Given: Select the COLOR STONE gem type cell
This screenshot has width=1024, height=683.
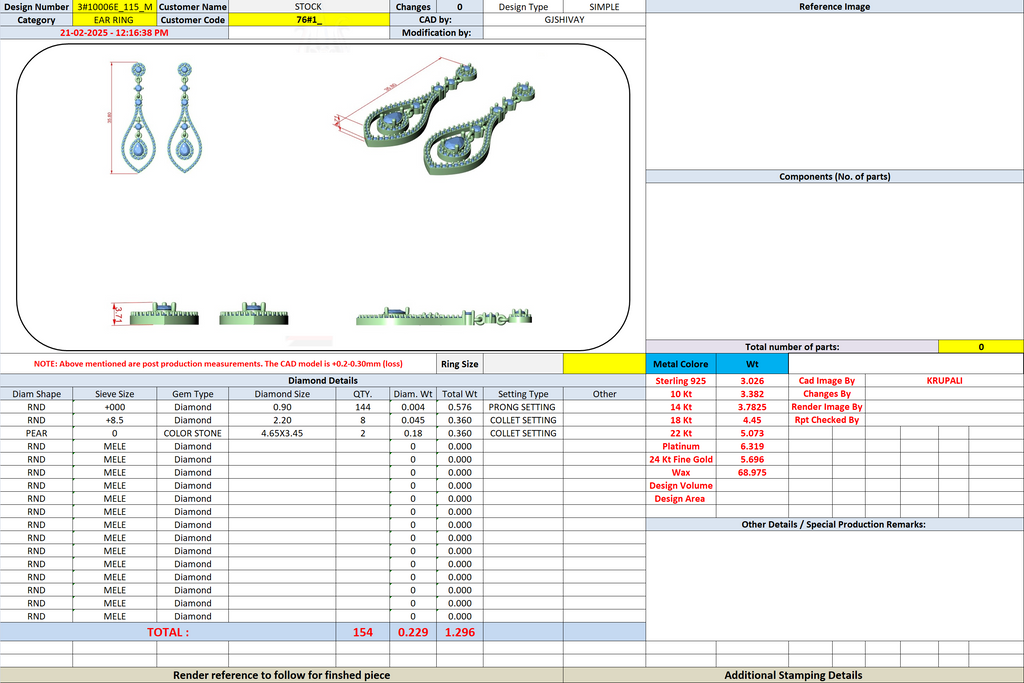Looking at the screenshot, I should point(193,433).
